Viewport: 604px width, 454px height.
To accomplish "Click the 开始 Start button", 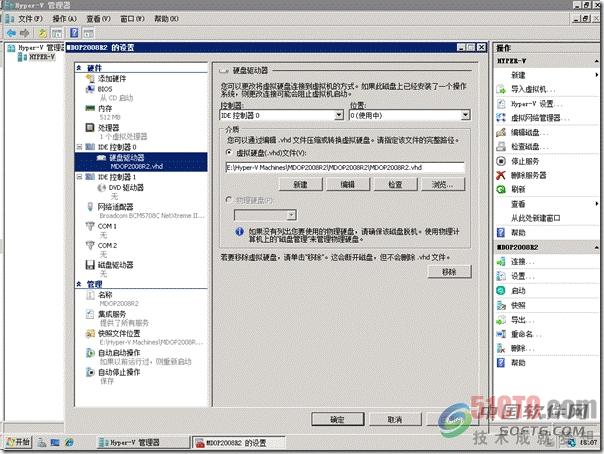I will (x=18, y=442).
